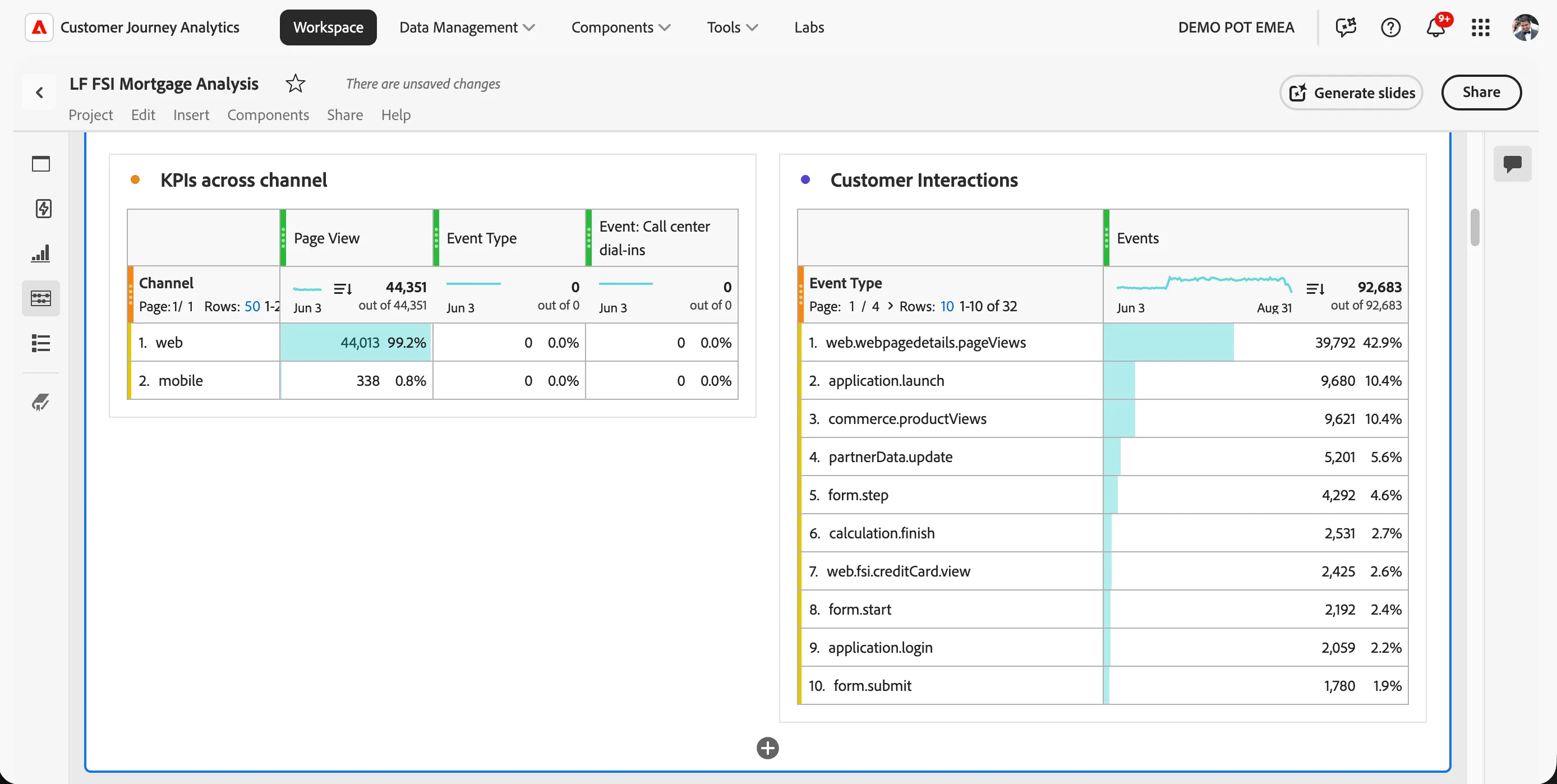Image resolution: width=1557 pixels, height=784 pixels.
Task: Open the apps grid switcher icon
Action: click(x=1480, y=27)
